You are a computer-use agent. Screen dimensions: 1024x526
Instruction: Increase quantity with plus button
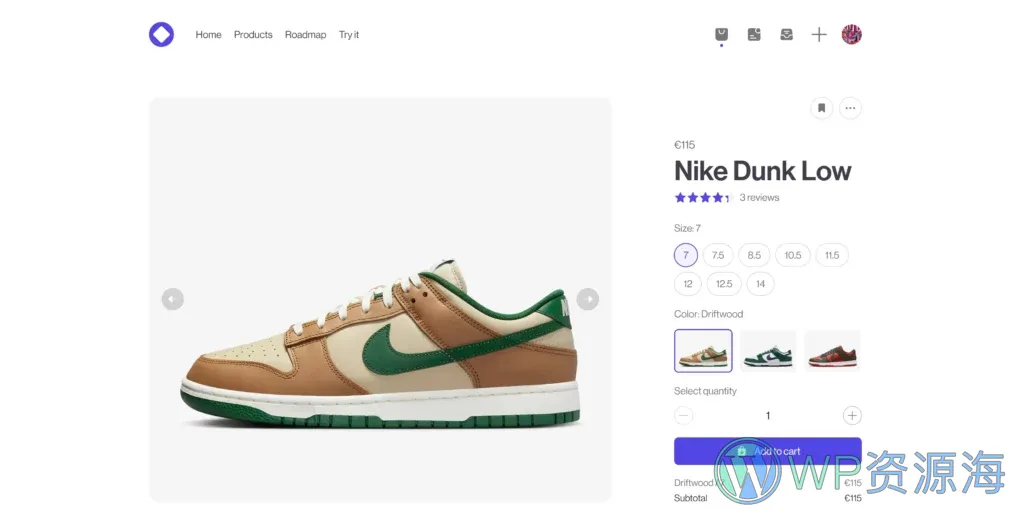click(852, 416)
